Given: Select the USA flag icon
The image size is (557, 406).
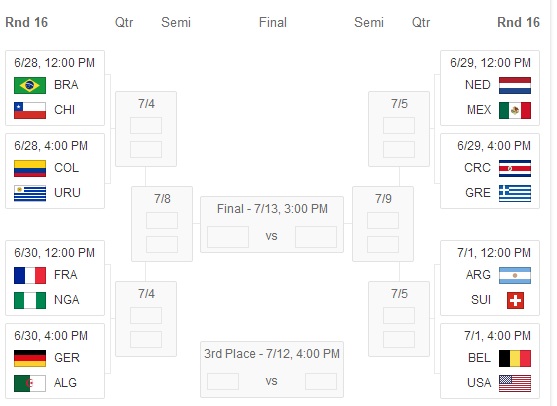Looking at the screenshot, I should pos(515,384).
